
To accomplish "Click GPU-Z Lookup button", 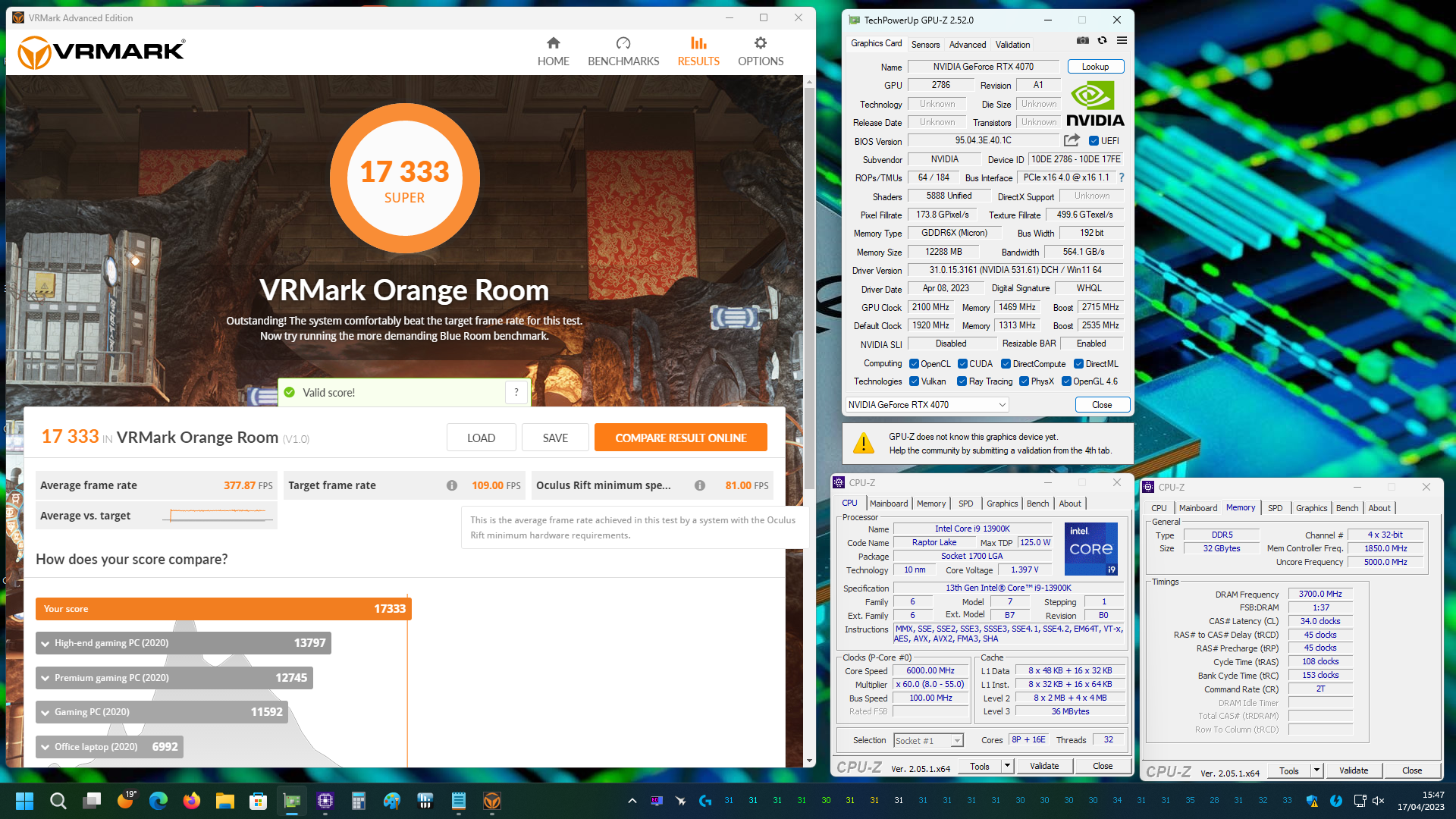I will [1095, 67].
